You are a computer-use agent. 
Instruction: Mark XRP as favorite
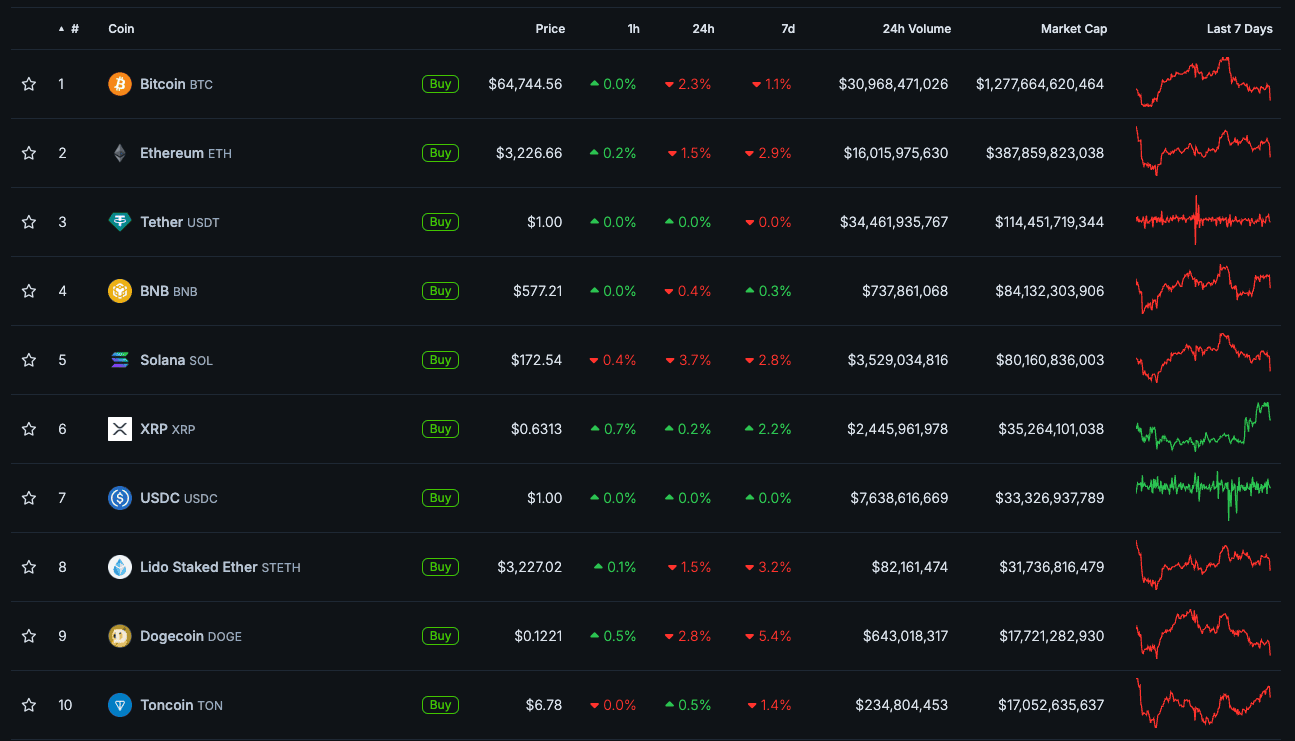pos(29,429)
